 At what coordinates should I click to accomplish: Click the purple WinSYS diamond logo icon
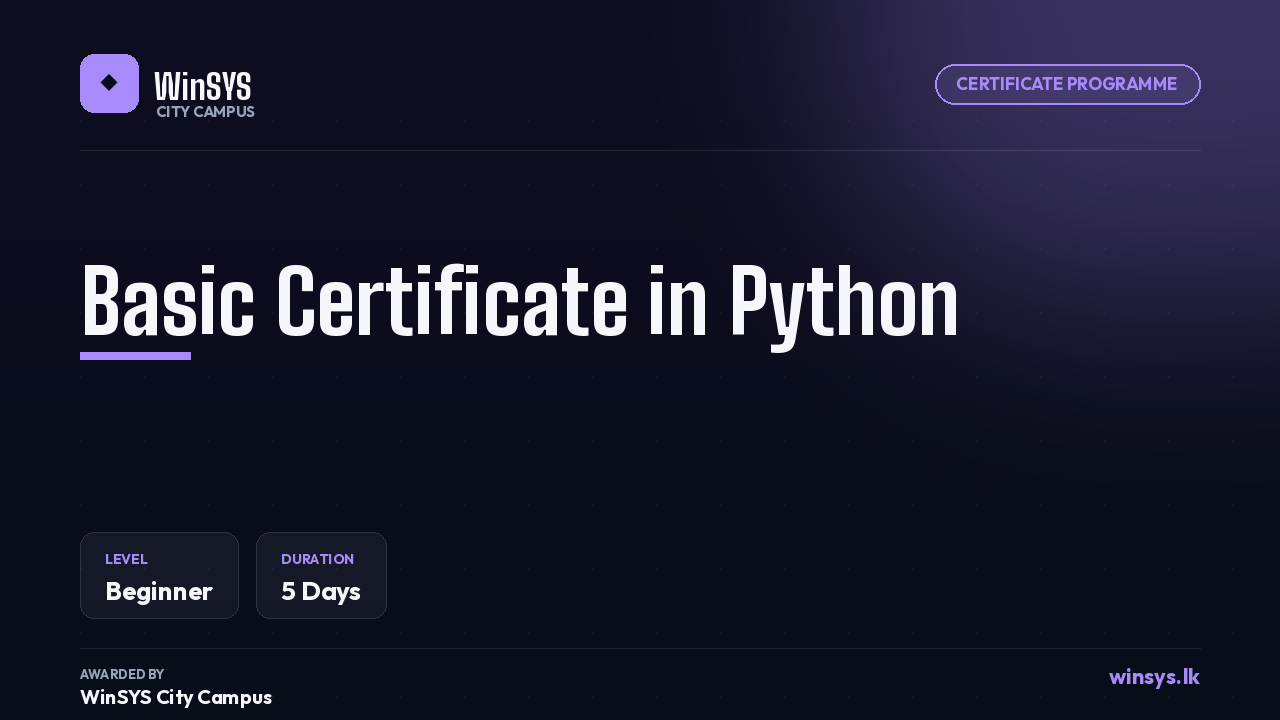pos(109,83)
